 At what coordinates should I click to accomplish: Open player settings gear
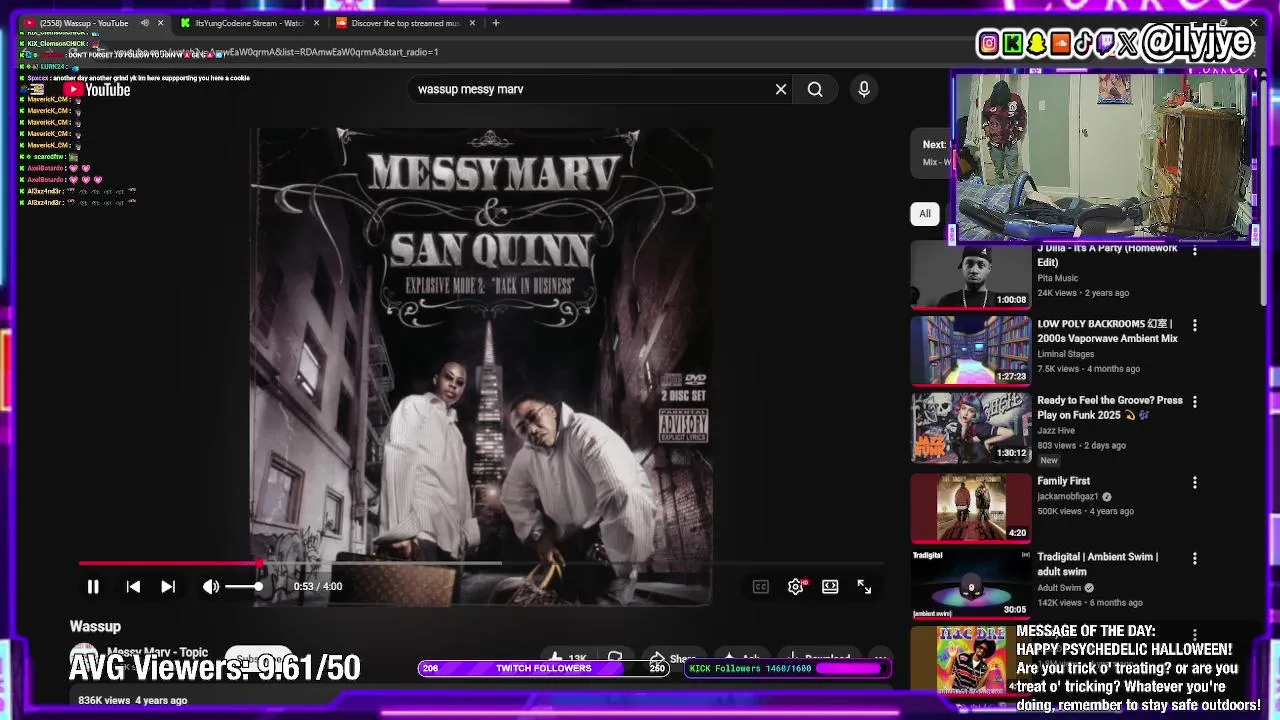pos(795,587)
